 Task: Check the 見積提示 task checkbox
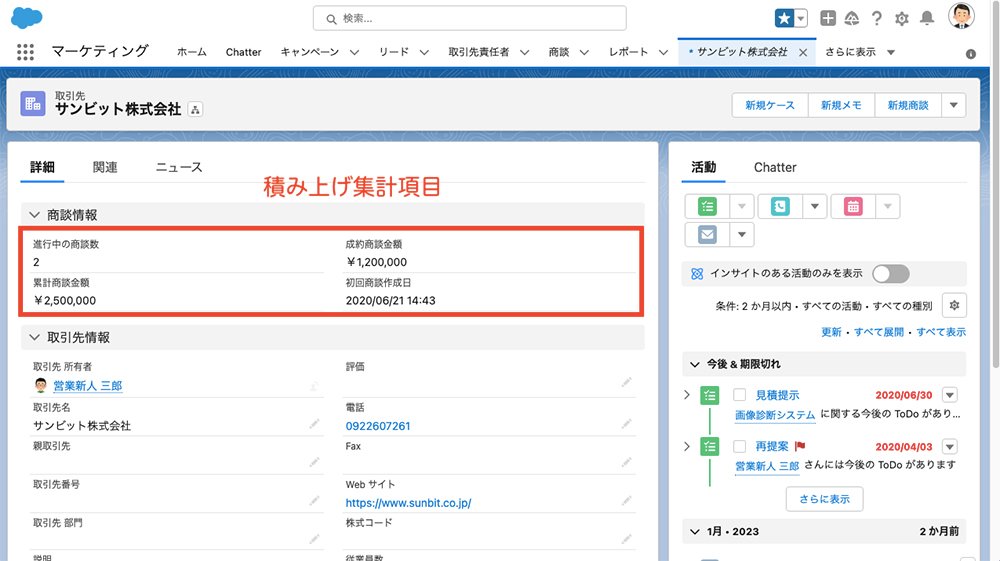tap(739, 395)
